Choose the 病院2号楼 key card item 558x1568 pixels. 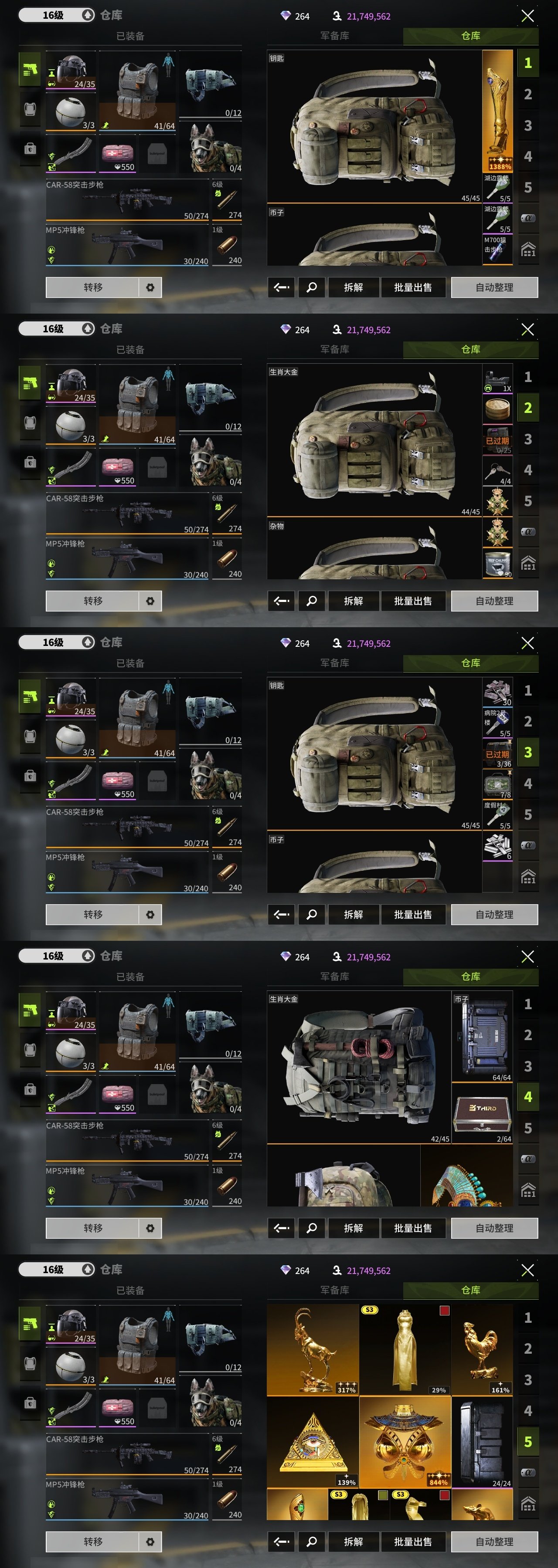point(497,723)
